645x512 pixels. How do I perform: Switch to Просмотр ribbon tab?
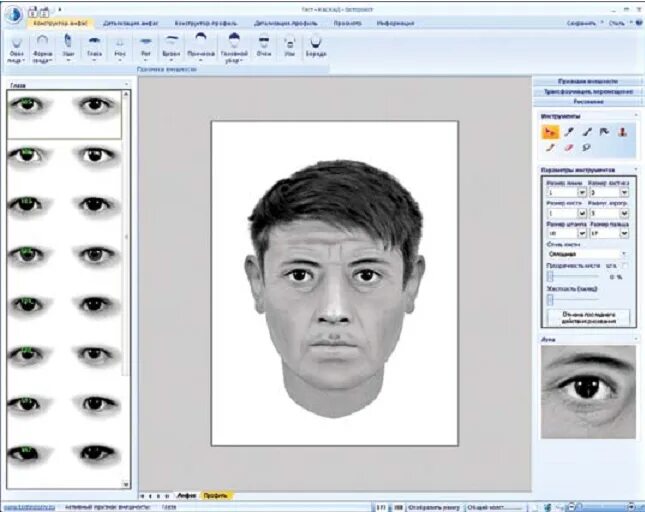348,23
